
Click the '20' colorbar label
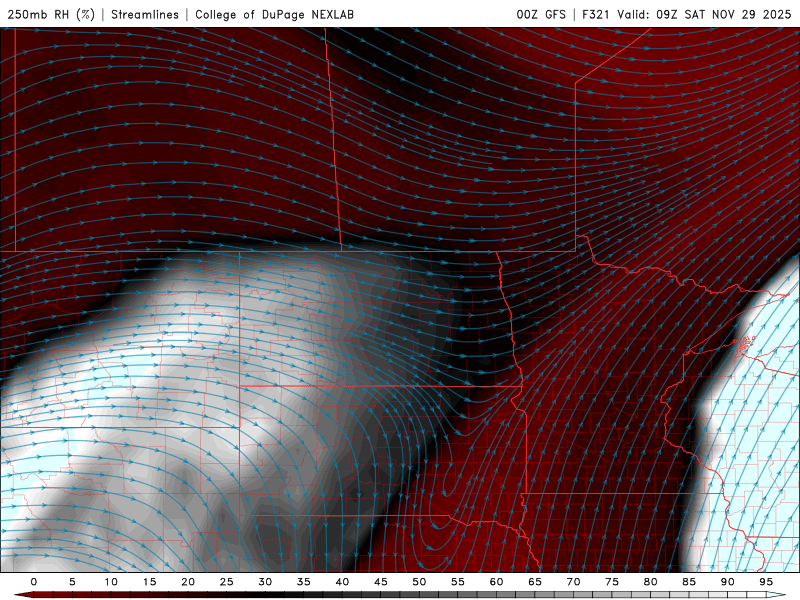(188, 582)
